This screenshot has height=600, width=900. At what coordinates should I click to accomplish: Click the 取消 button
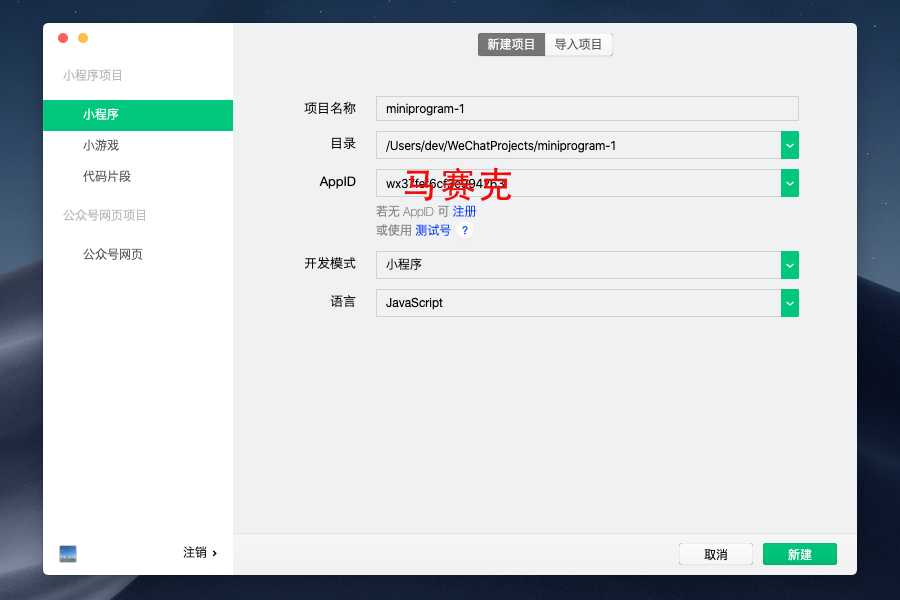[716, 554]
